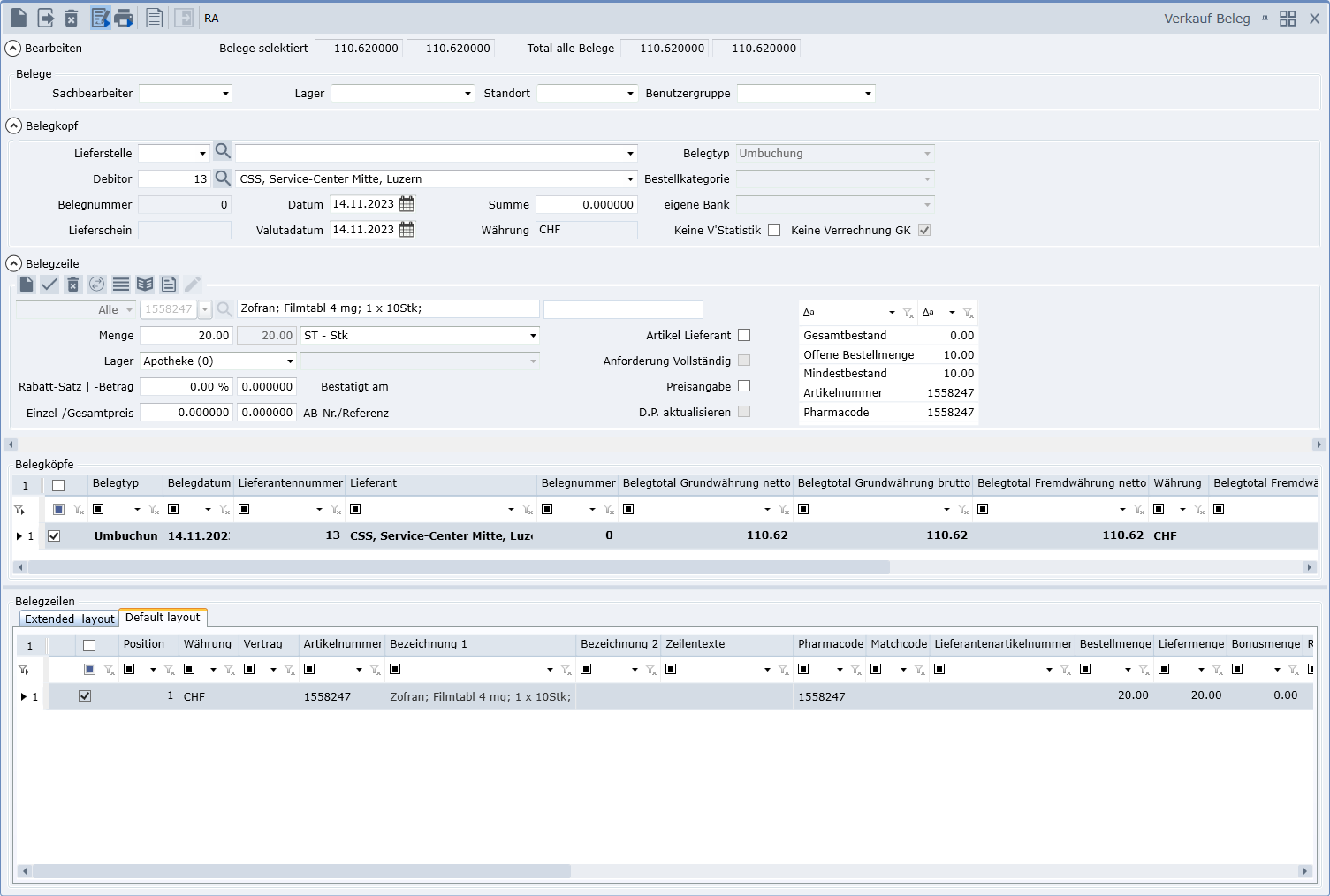Click the Bezeichnung 1 column header
Image resolution: width=1330 pixels, height=896 pixels.
(x=429, y=644)
